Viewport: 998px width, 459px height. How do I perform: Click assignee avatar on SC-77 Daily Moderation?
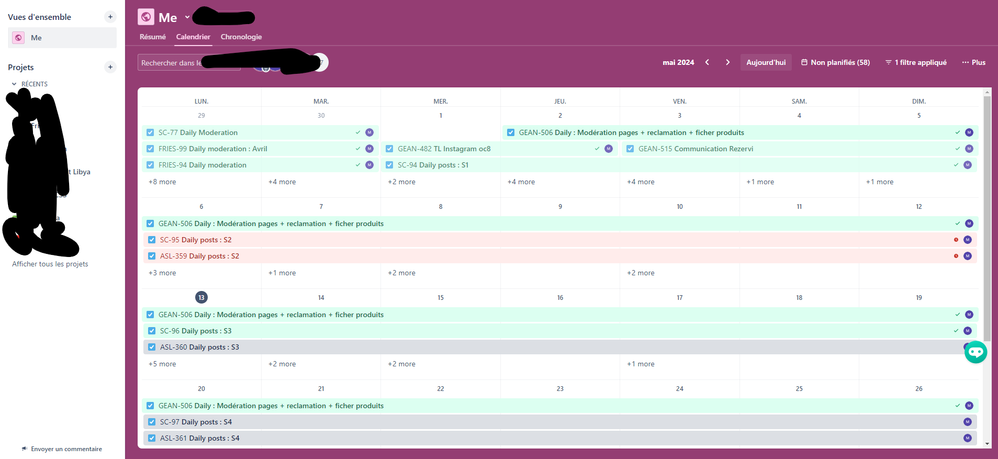(369, 132)
